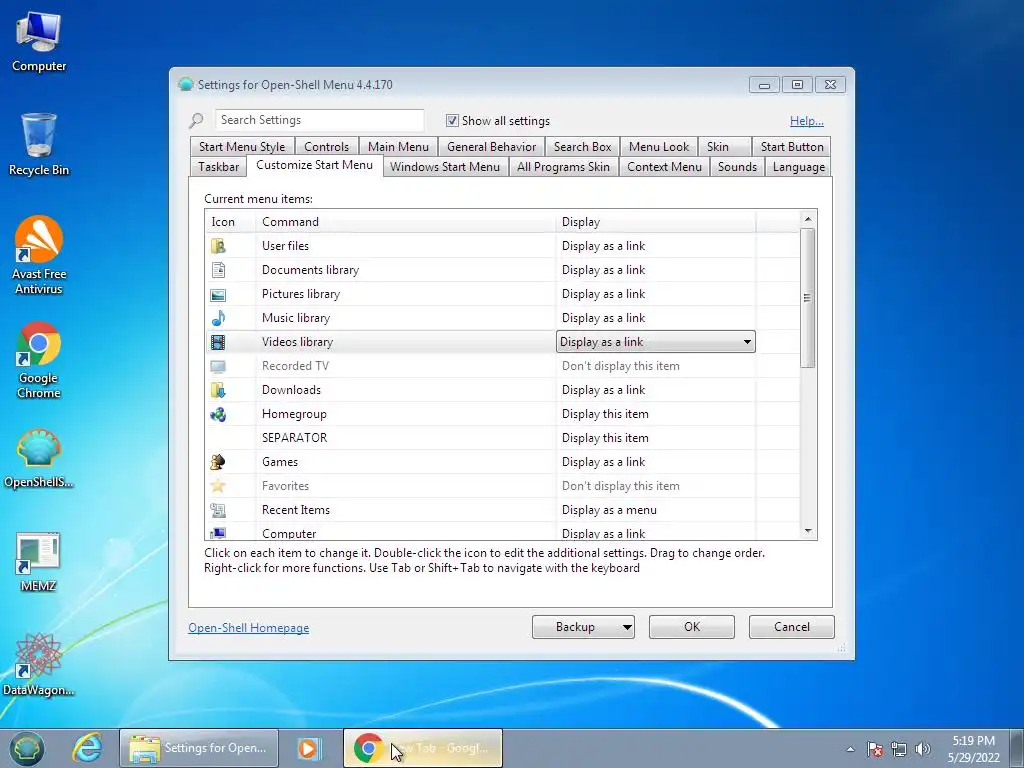Open the All Programs Skin tab

564,167
